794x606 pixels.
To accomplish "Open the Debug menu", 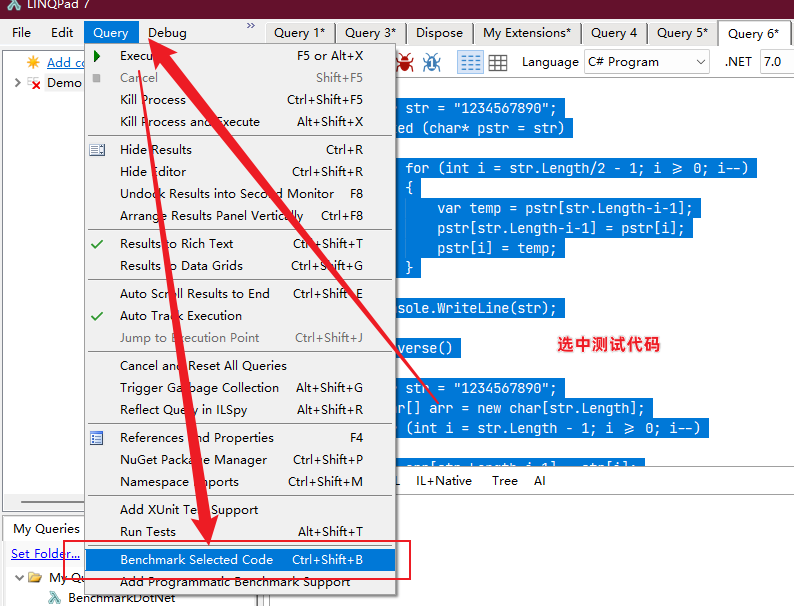I will click(167, 33).
